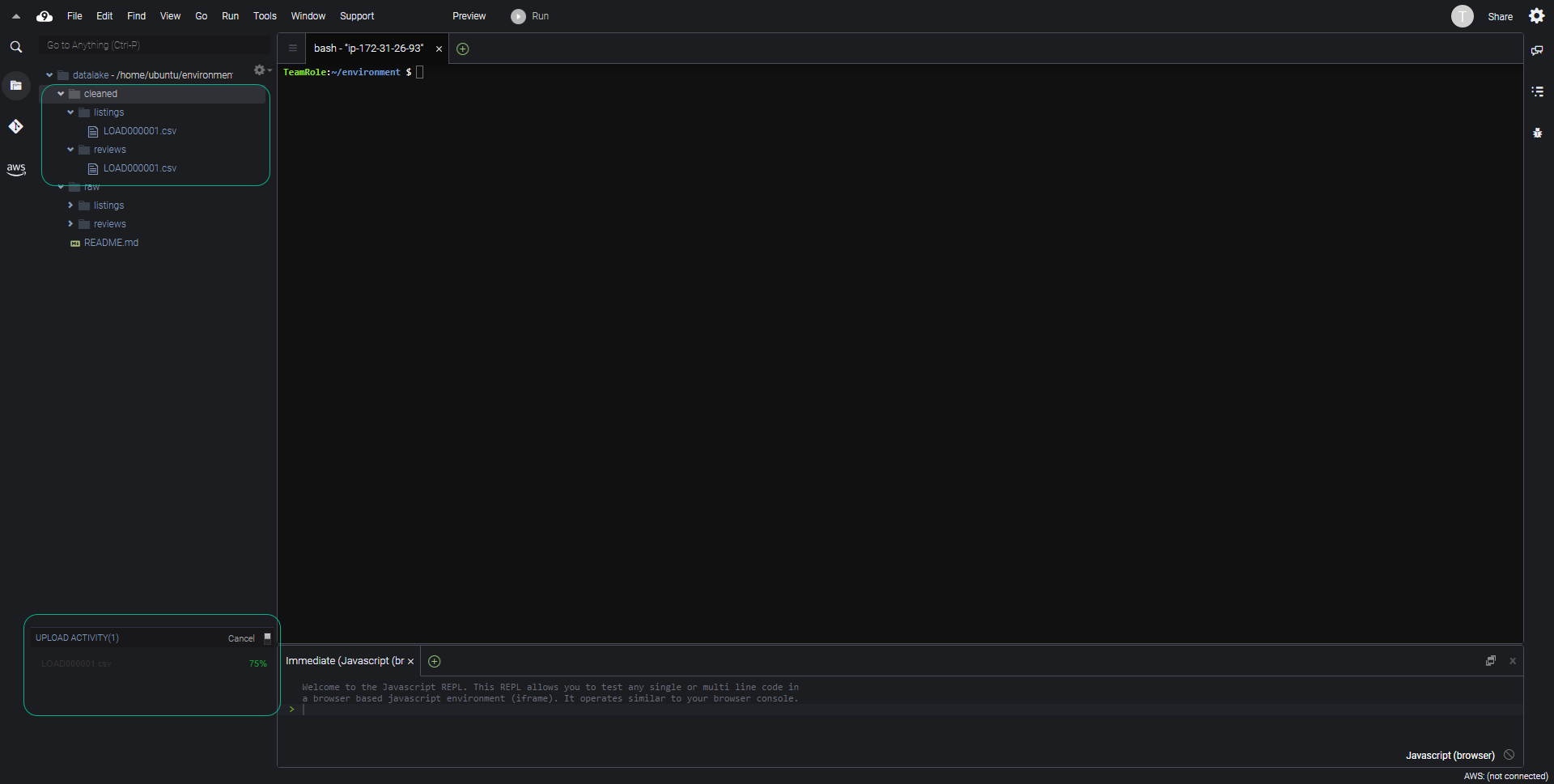Open the search magnifier in the left sidebar

point(15,47)
